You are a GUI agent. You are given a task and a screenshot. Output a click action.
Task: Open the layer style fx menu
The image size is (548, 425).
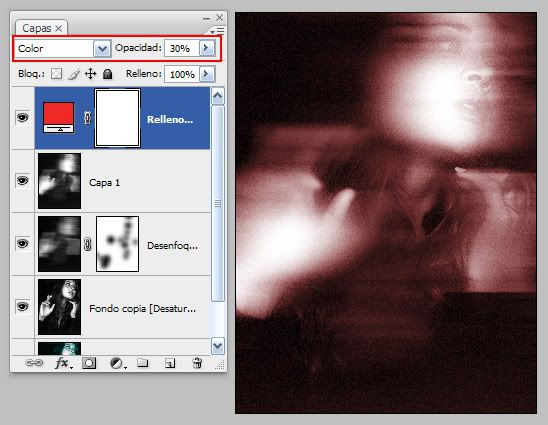click(63, 363)
